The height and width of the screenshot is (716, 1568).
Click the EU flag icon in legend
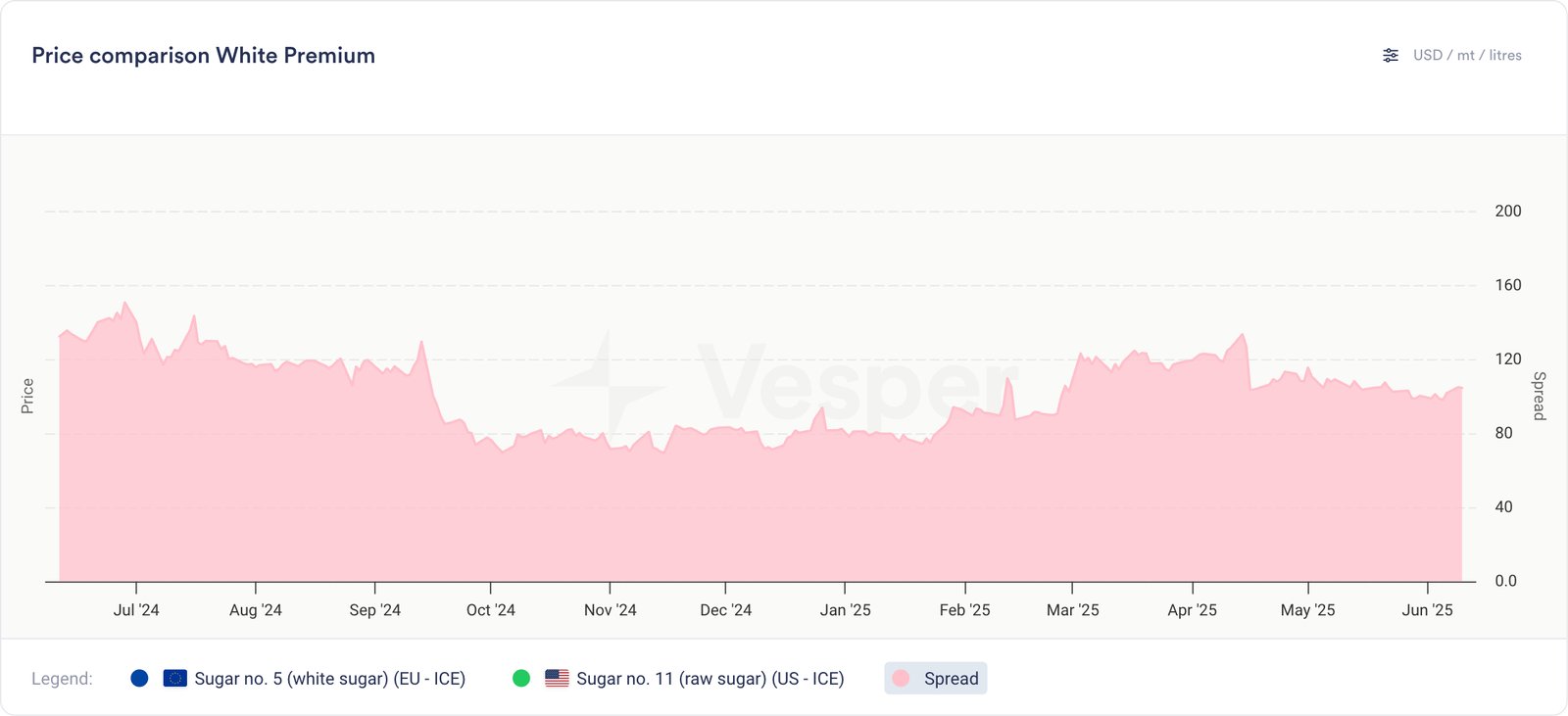point(175,678)
